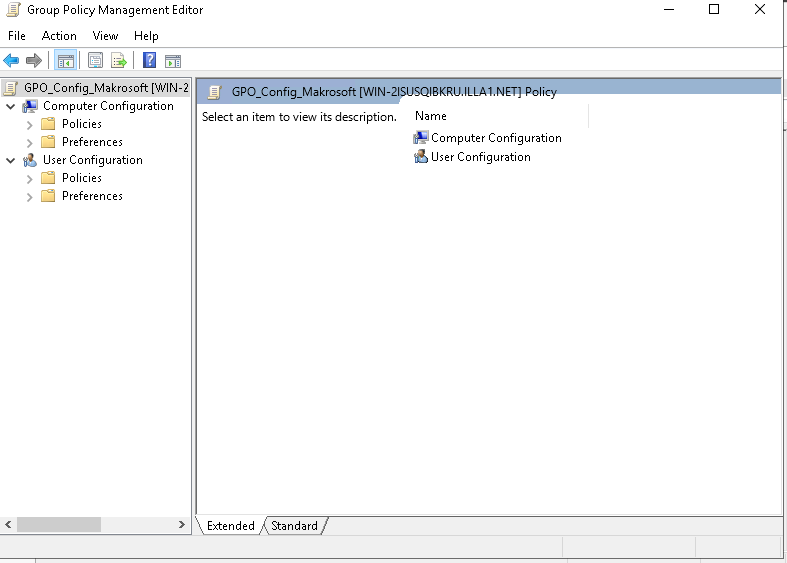This screenshot has height=563, width=787.
Task: Select Preferences label under User Configuration
Action: point(92,196)
